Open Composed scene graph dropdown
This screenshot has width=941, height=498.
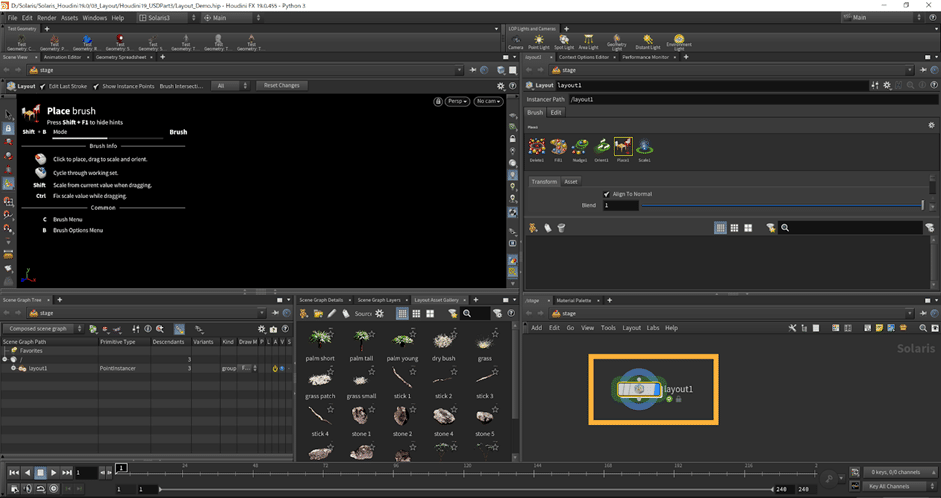coord(43,329)
